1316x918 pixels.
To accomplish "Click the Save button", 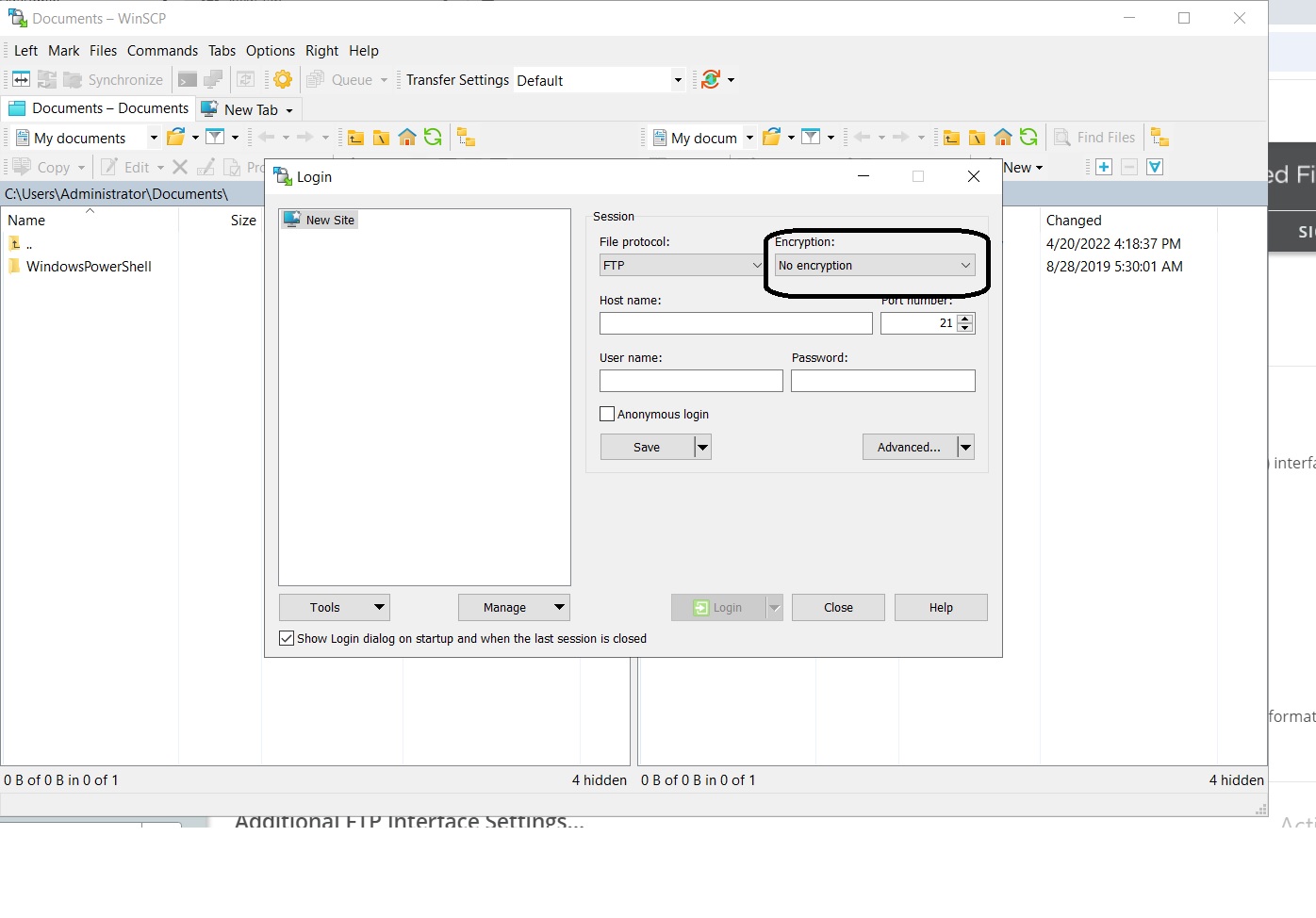I will pyautogui.click(x=647, y=447).
